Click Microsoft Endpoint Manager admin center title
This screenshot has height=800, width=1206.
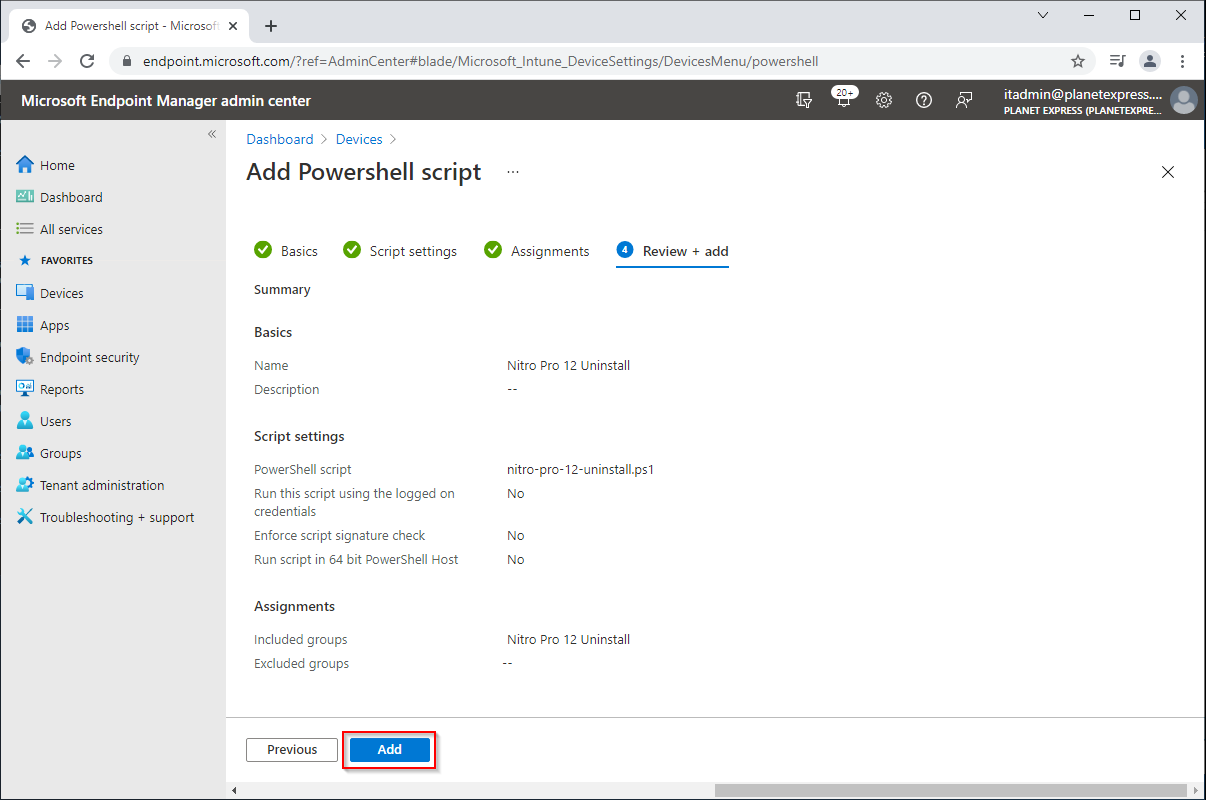click(x=166, y=100)
